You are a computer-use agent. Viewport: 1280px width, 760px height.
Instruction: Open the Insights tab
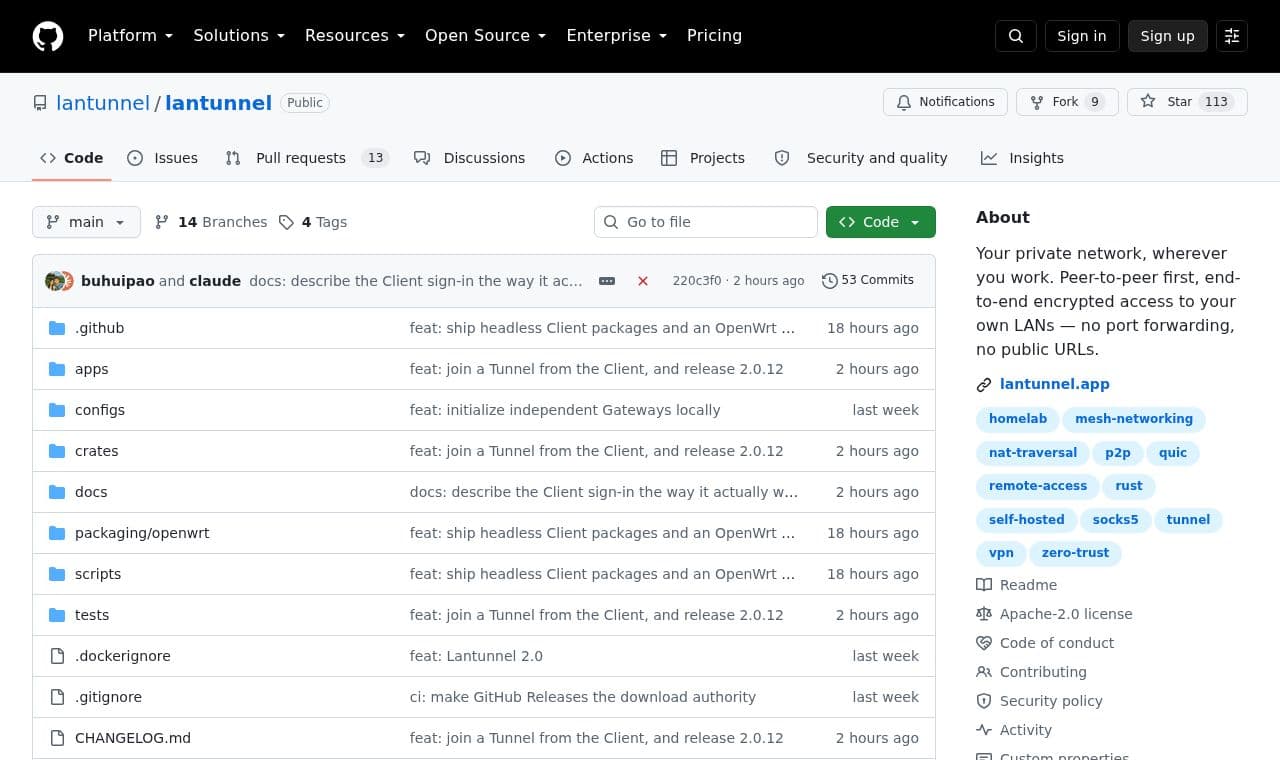1022,158
